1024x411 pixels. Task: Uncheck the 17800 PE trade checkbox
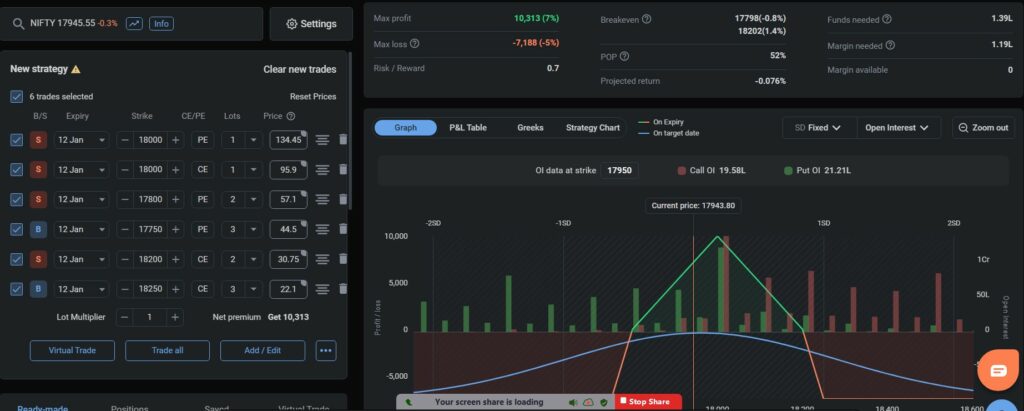pyautogui.click(x=16, y=199)
